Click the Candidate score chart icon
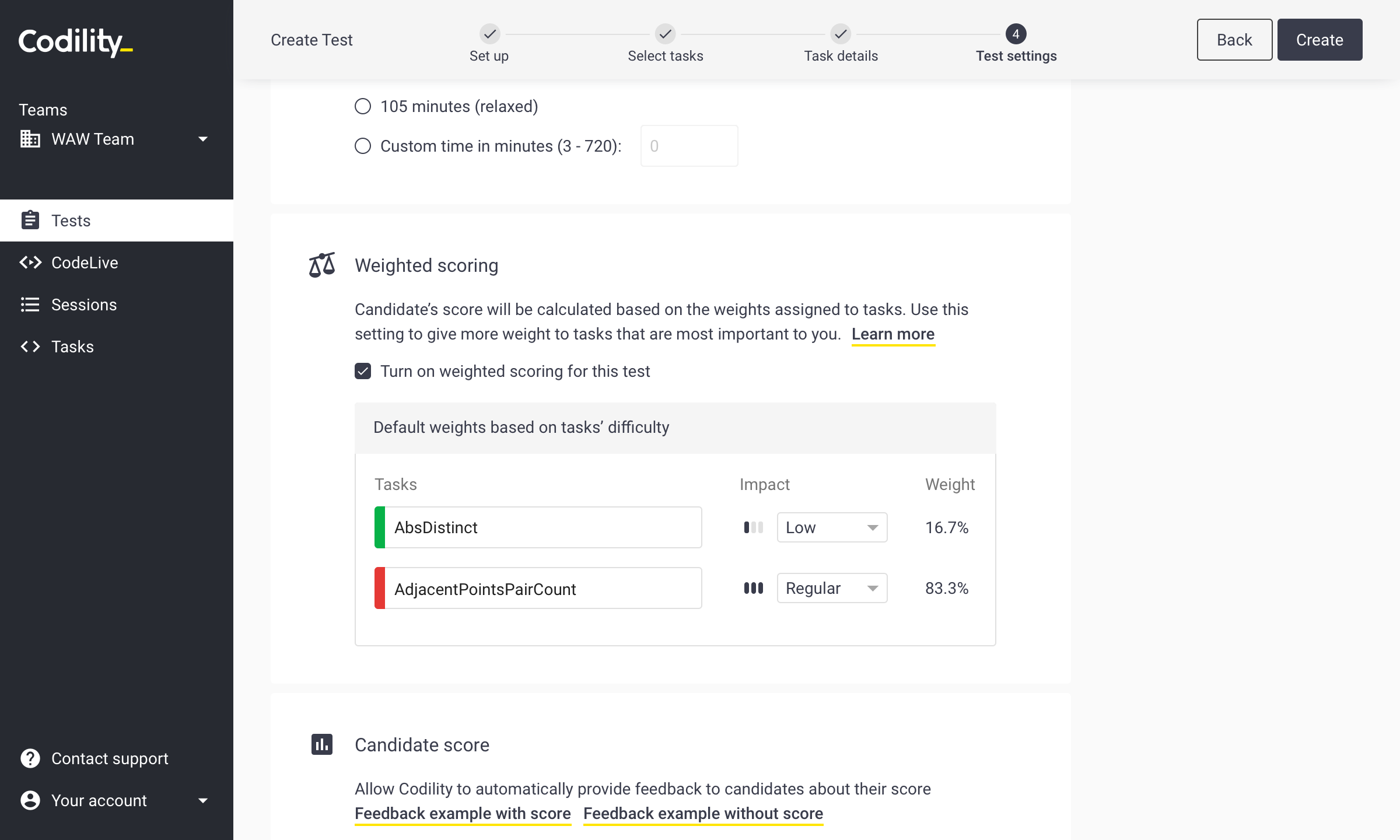 (x=322, y=744)
